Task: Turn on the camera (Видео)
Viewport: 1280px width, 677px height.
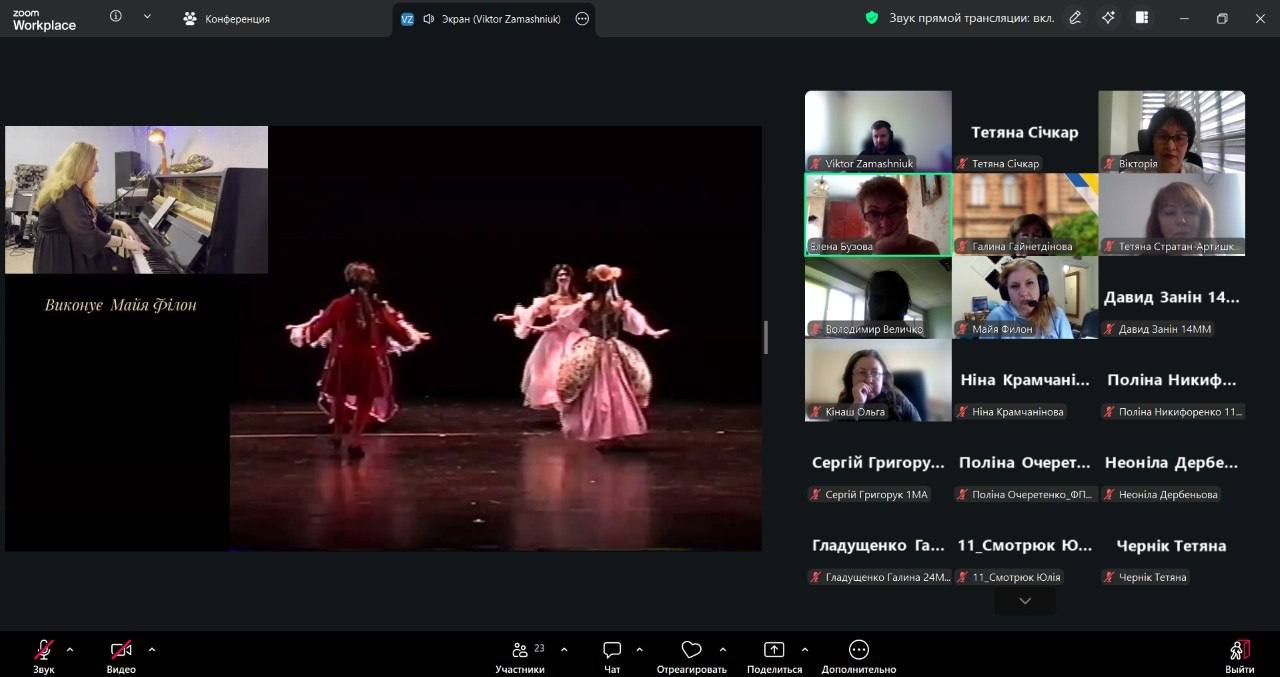Action: pos(121,651)
